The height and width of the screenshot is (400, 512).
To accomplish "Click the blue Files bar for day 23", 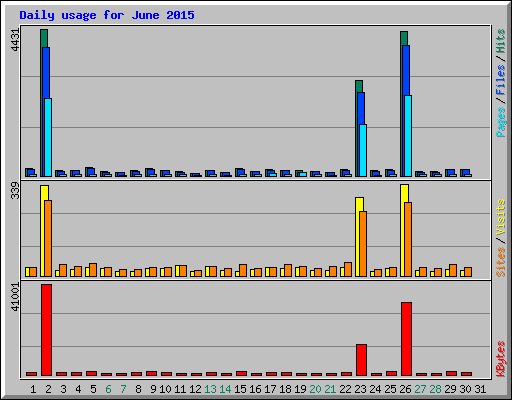I will [361, 134].
